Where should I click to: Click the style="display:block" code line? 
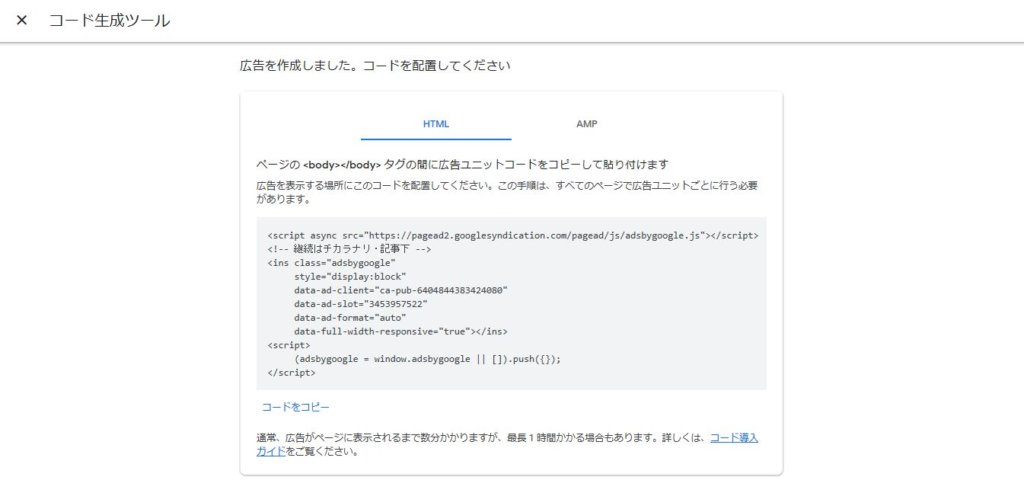pyautogui.click(x=350, y=277)
